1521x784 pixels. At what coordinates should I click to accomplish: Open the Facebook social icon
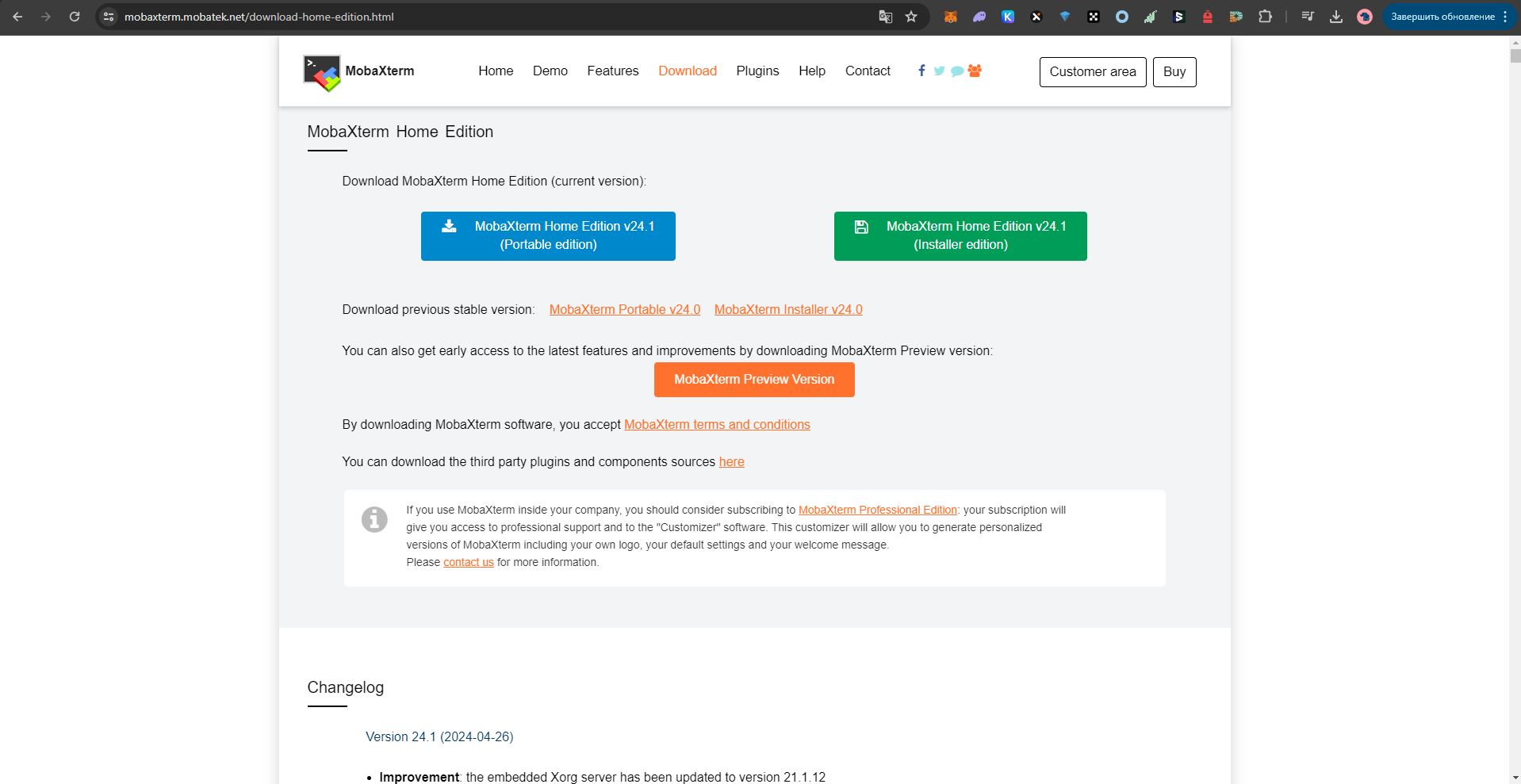coord(921,71)
